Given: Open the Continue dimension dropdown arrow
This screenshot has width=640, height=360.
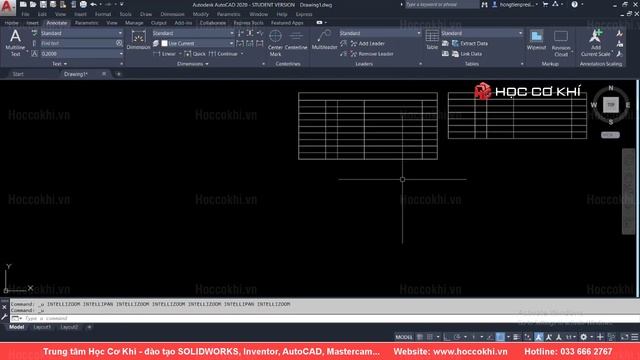Looking at the screenshot, I should point(242,54).
